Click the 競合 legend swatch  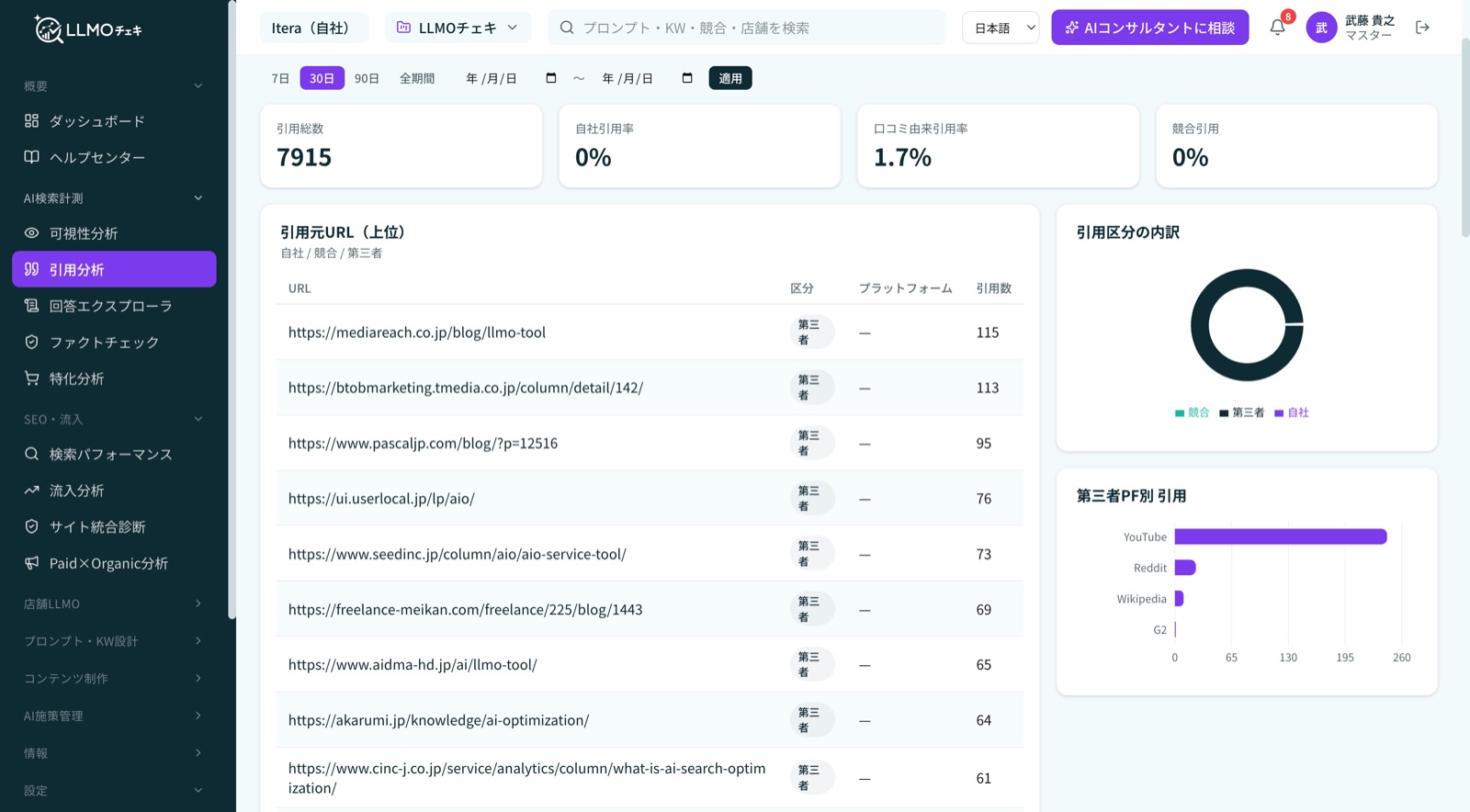pos(1180,413)
